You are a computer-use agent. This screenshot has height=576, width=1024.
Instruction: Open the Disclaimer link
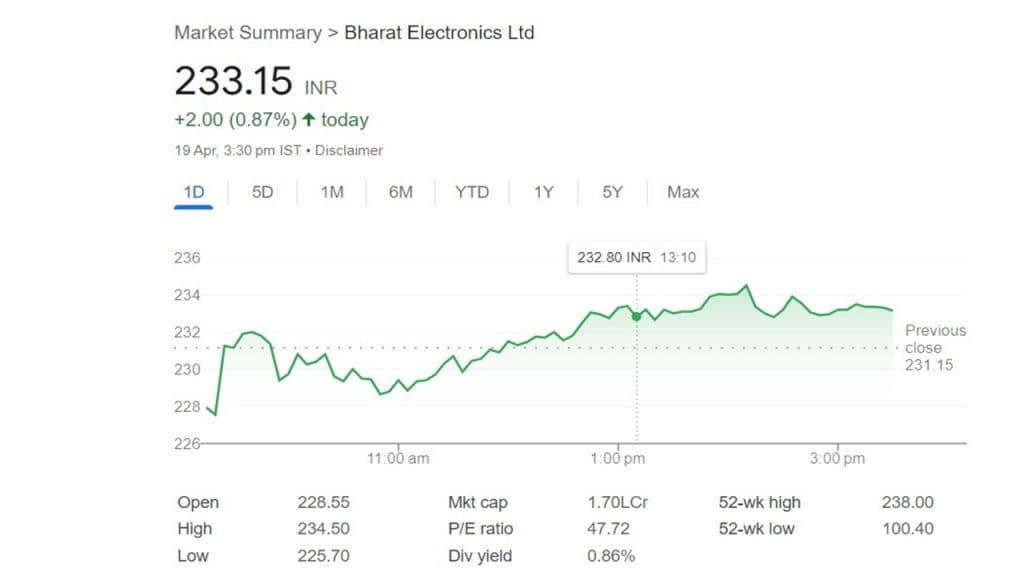point(350,150)
